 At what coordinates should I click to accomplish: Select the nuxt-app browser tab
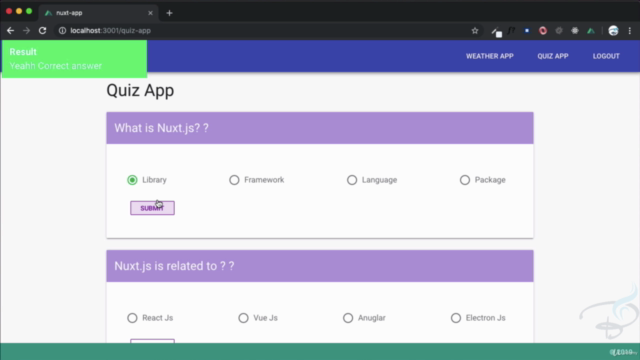pyautogui.click(x=98, y=13)
